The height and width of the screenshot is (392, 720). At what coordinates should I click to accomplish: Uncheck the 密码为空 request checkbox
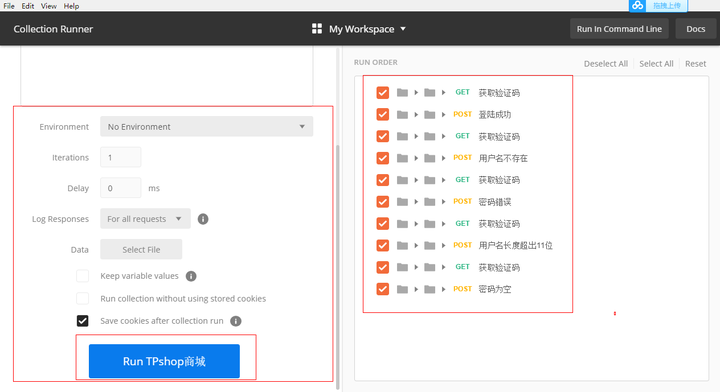click(382, 289)
